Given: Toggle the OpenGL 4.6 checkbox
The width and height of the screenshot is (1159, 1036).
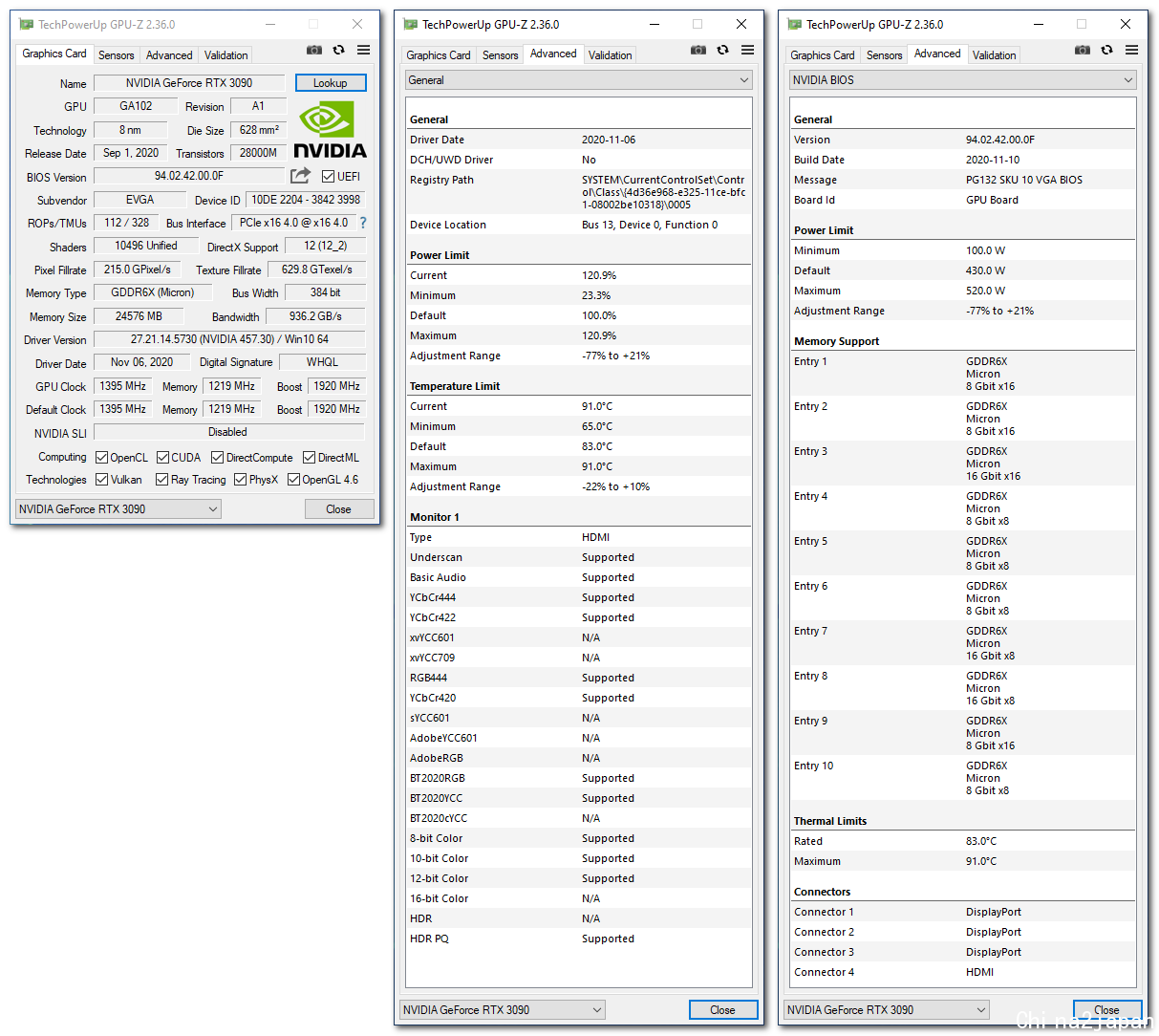Looking at the screenshot, I should pos(293,479).
